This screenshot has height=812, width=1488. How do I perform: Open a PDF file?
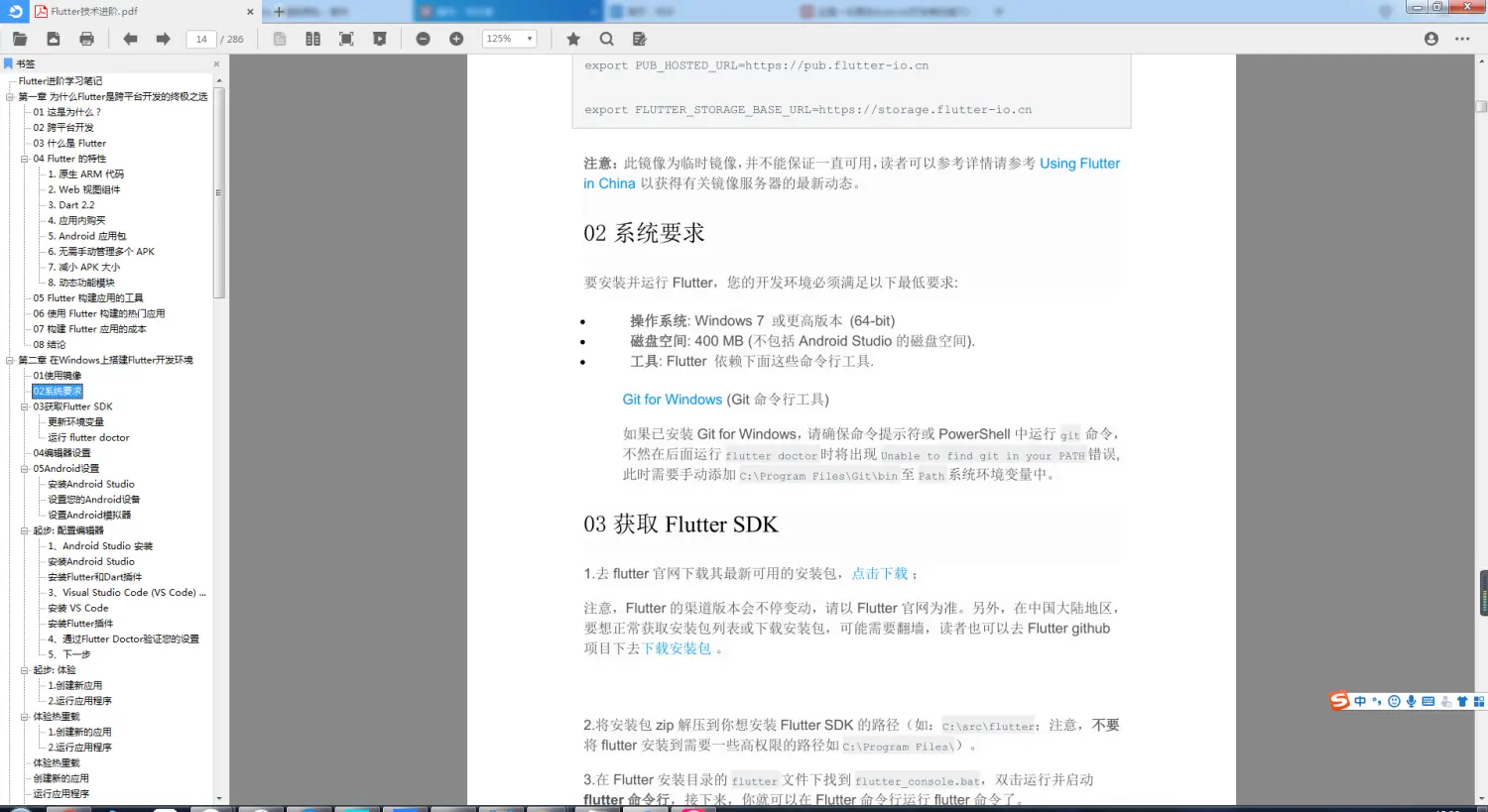click(x=18, y=39)
